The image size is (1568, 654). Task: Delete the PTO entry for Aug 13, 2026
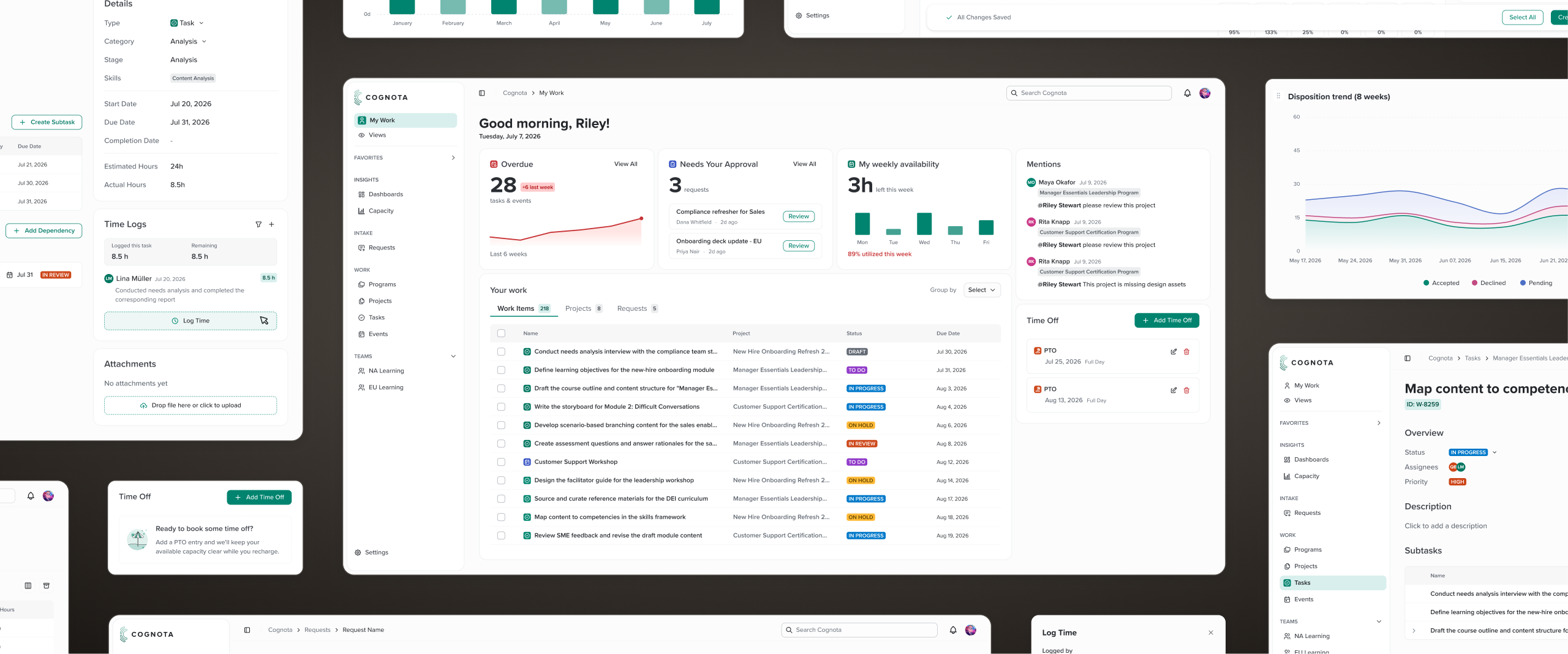[x=1186, y=390]
